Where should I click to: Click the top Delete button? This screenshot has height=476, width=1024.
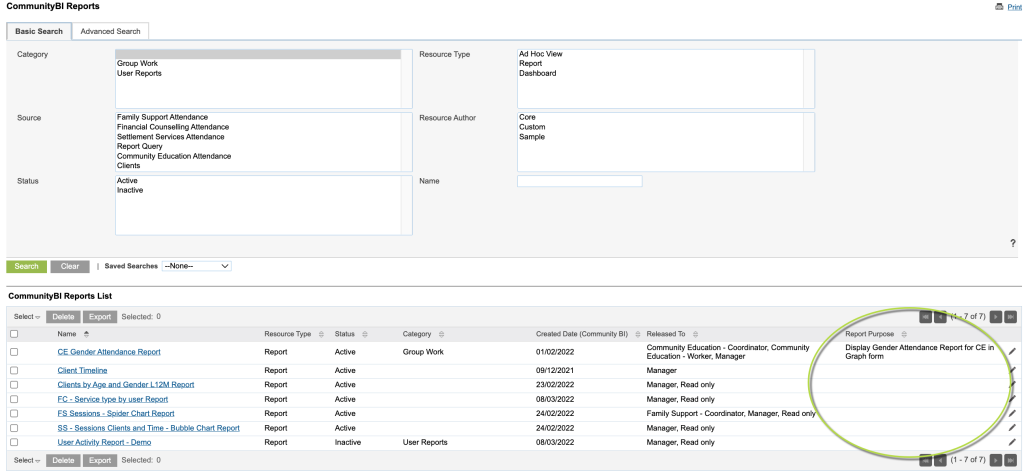63,317
